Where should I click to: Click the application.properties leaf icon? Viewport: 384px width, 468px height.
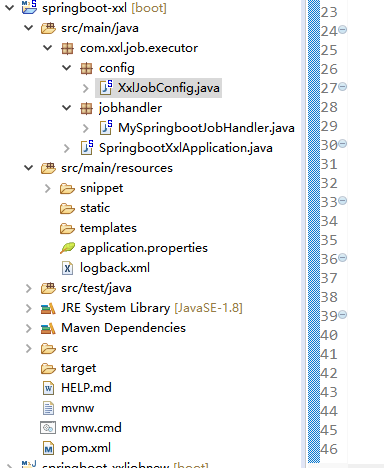pos(67,248)
